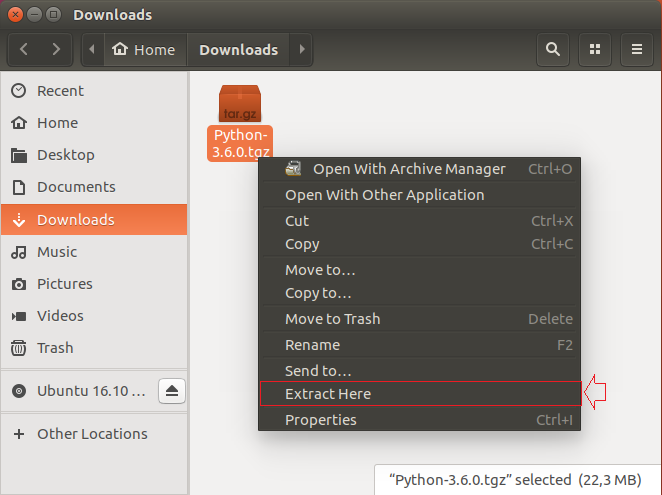
Task: Open Home in the sidebar
Action: click(94, 123)
